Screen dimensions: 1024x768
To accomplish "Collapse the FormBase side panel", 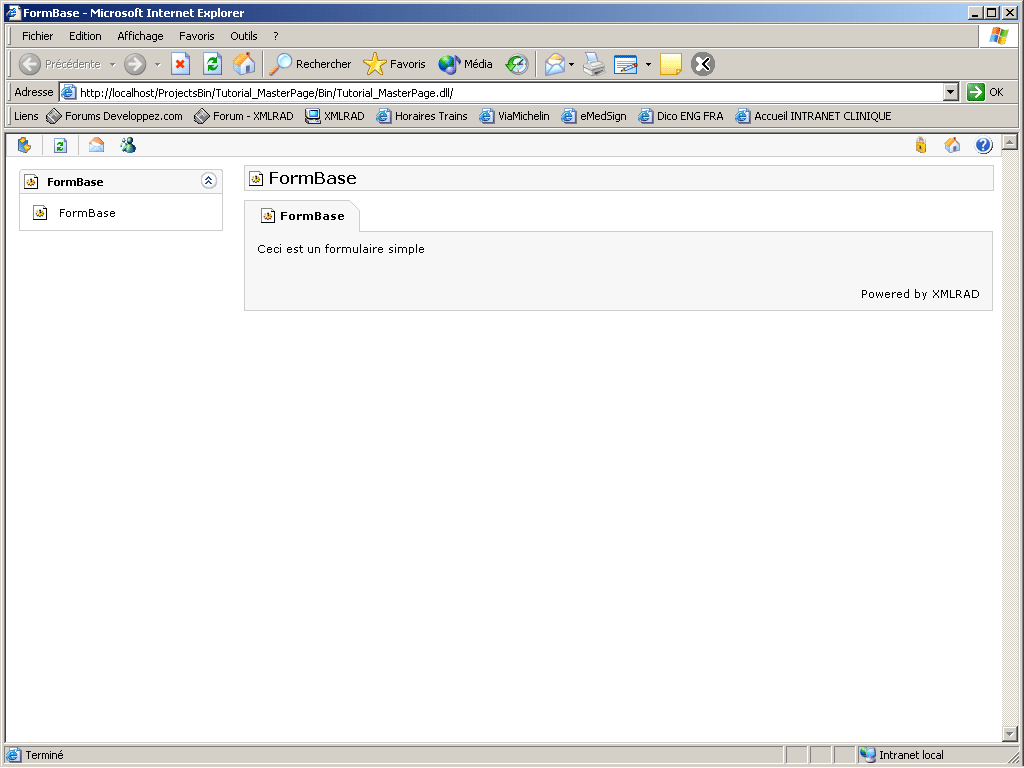I will click(208, 181).
